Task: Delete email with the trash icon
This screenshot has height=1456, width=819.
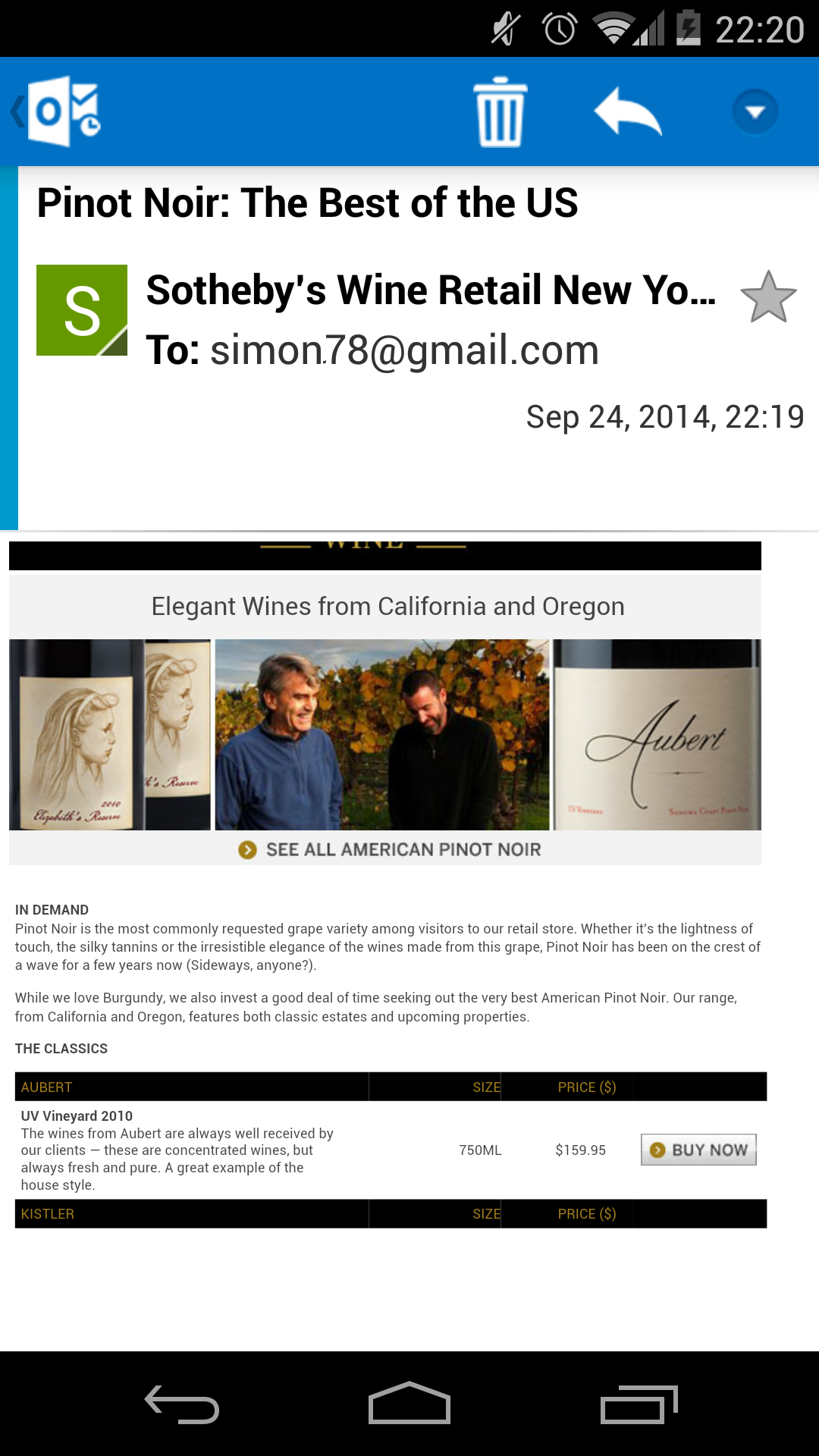Action: point(500,111)
